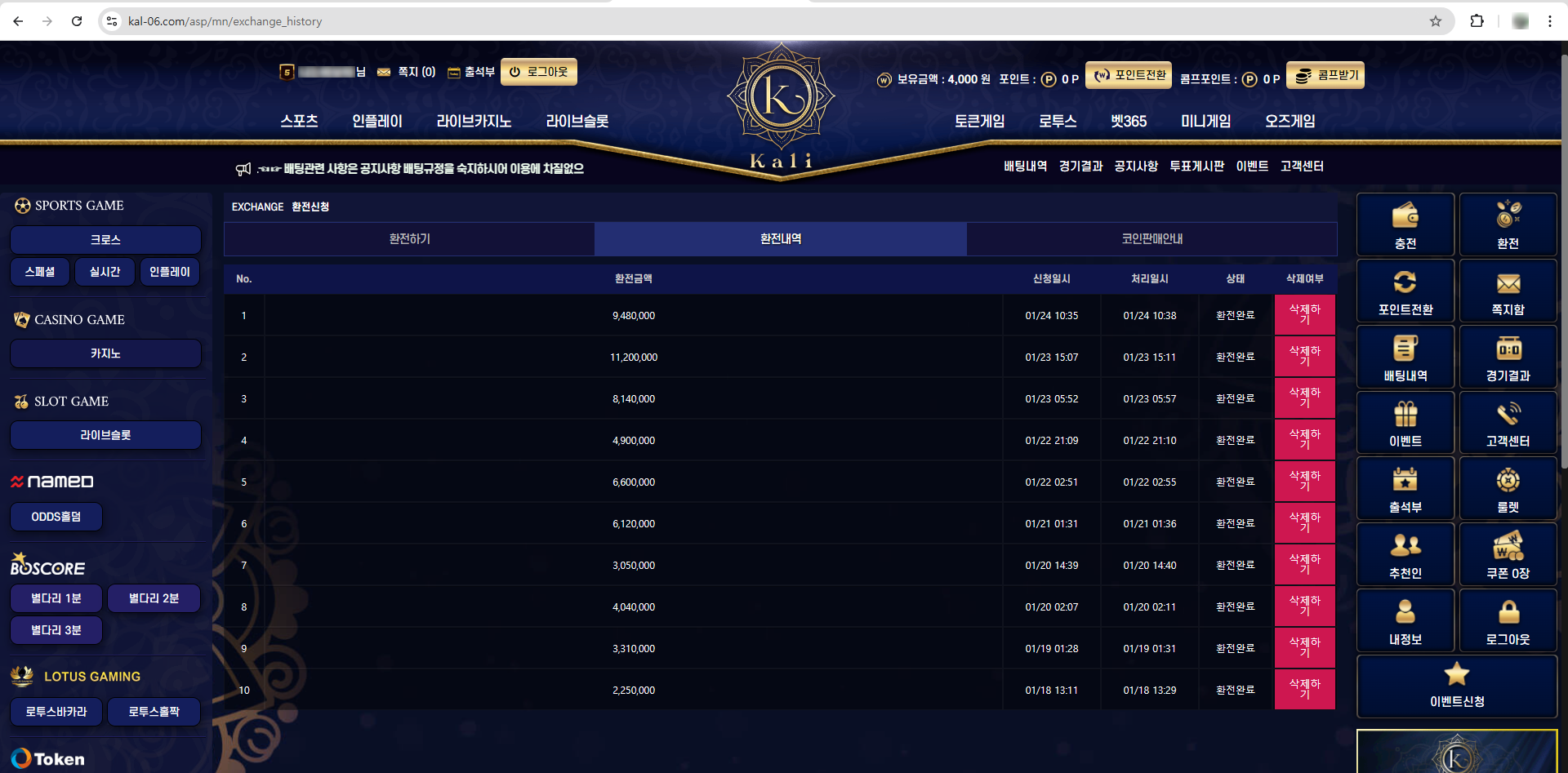This screenshot has width=1568, height=773.
Task: Open the 별다리 1분 game
Action: tap(56, 598)
